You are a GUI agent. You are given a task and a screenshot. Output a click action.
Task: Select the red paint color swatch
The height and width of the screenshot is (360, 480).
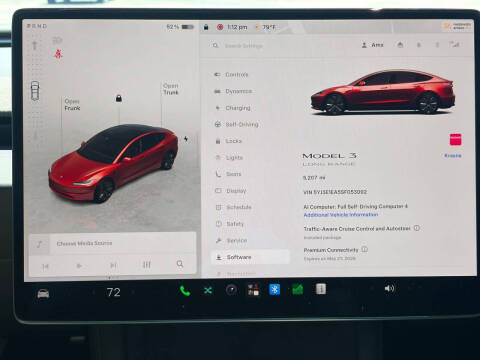click(x=455, y=139)
